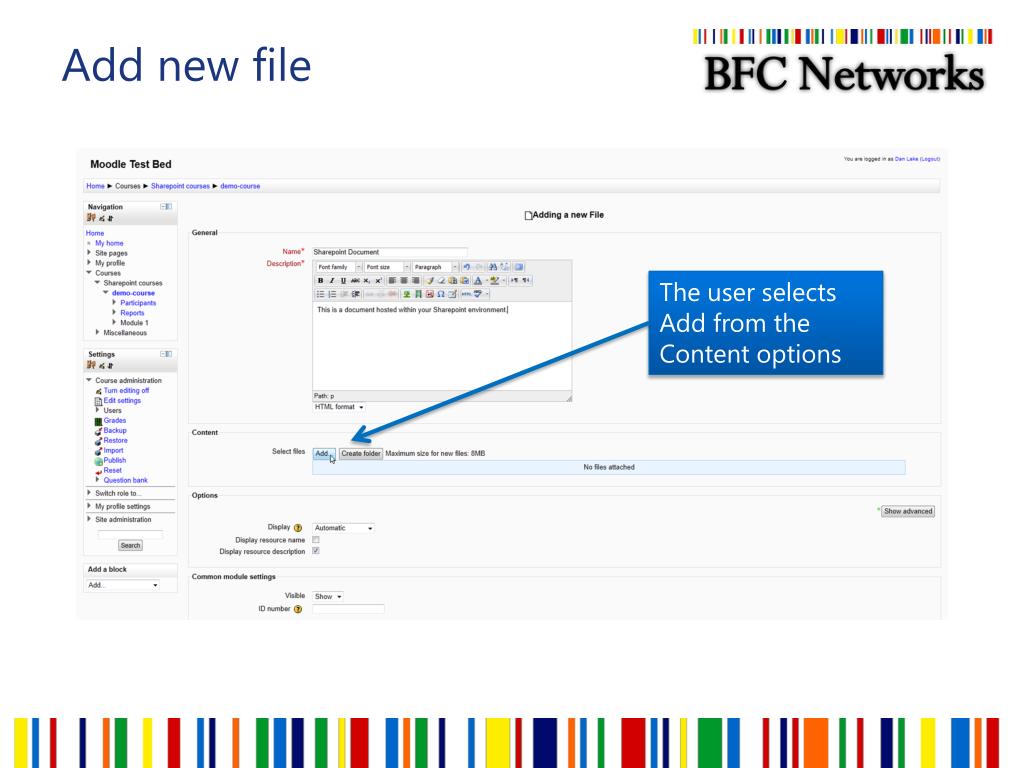
Task: Open My home in Navigation
Action: [x=109, y=243]
